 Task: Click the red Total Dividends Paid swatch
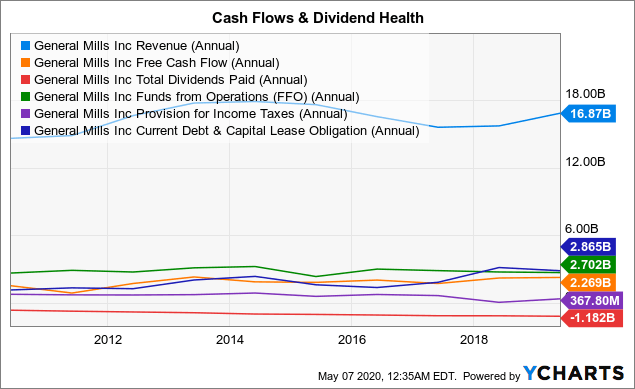pos(26,79)
